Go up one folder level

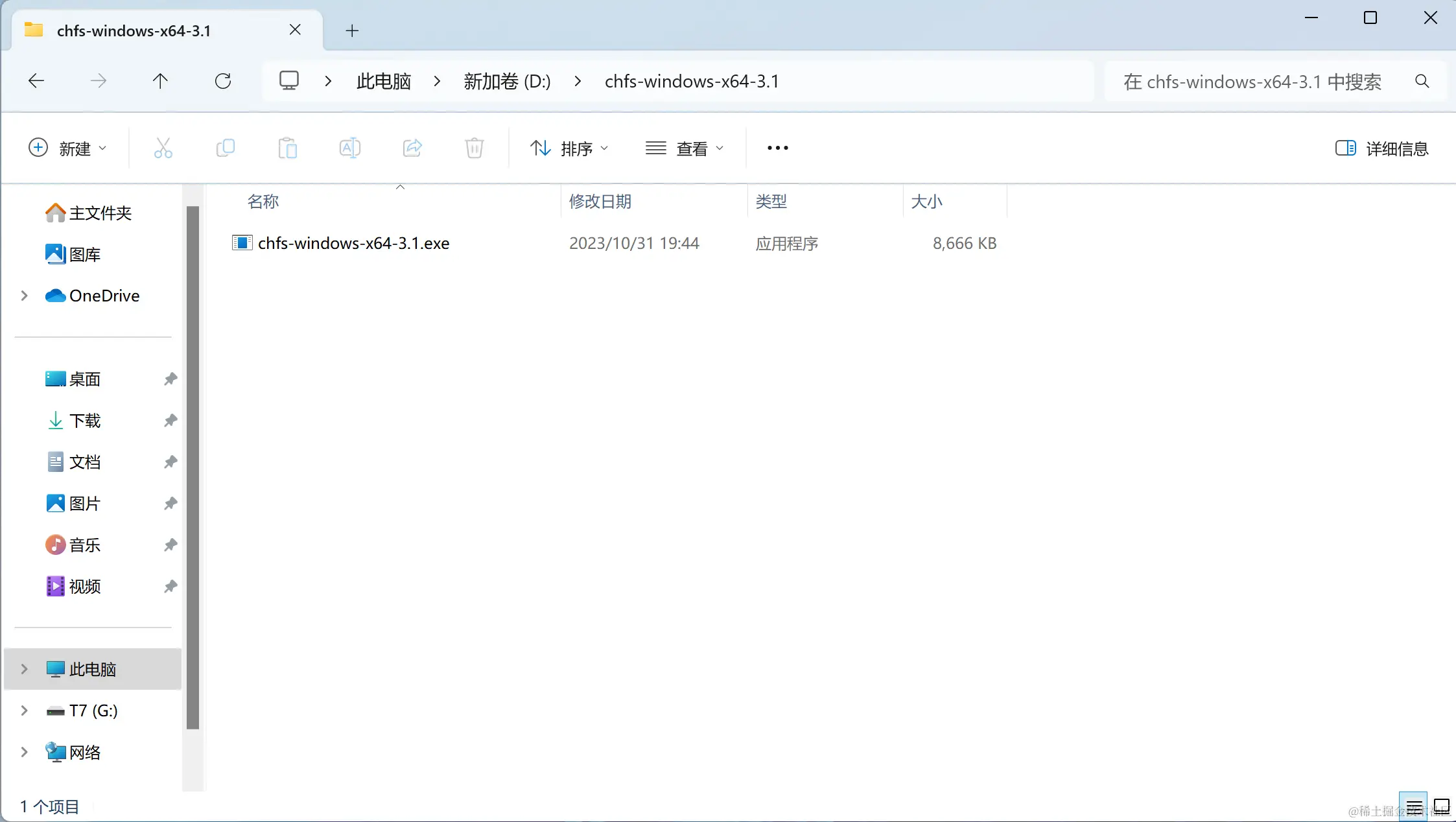point(160,81)
